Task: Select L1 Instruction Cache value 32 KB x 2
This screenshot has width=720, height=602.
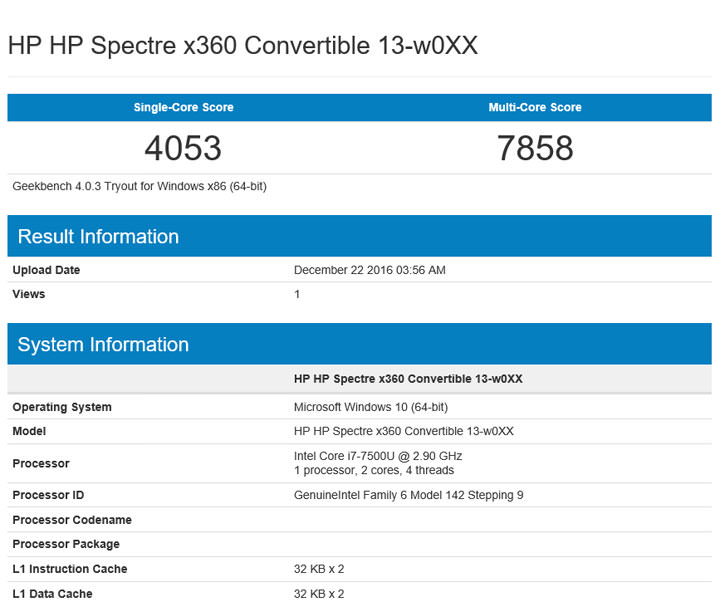Action: coord(319,569)
